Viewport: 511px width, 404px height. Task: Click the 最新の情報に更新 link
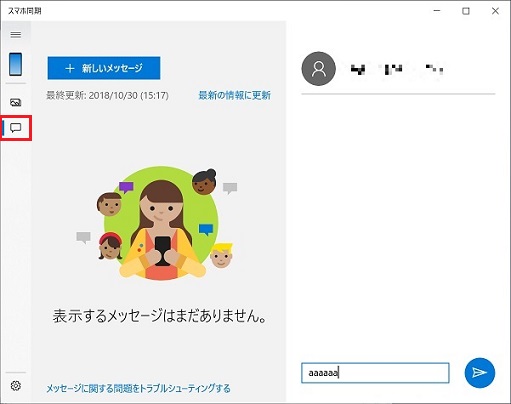[x=235, y=95]
